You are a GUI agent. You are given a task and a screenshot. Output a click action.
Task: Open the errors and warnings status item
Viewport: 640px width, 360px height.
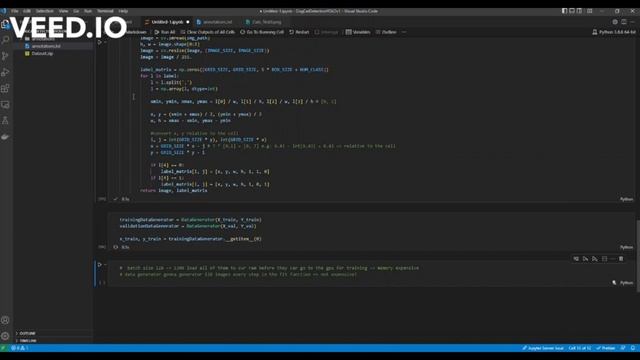click(19, 348)
